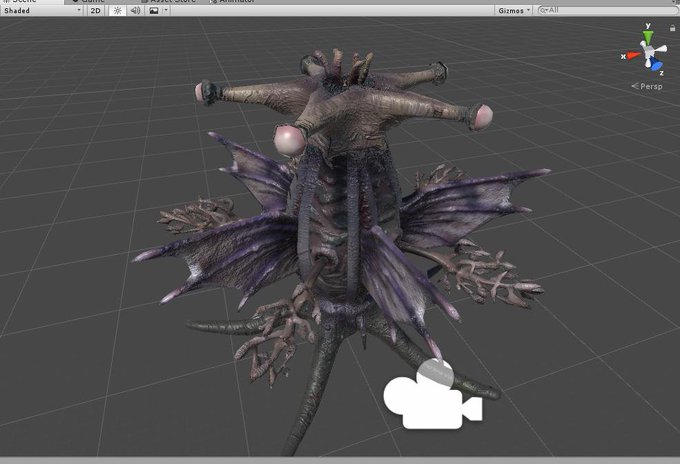Switch projection via Persp label

pos(647,86)
